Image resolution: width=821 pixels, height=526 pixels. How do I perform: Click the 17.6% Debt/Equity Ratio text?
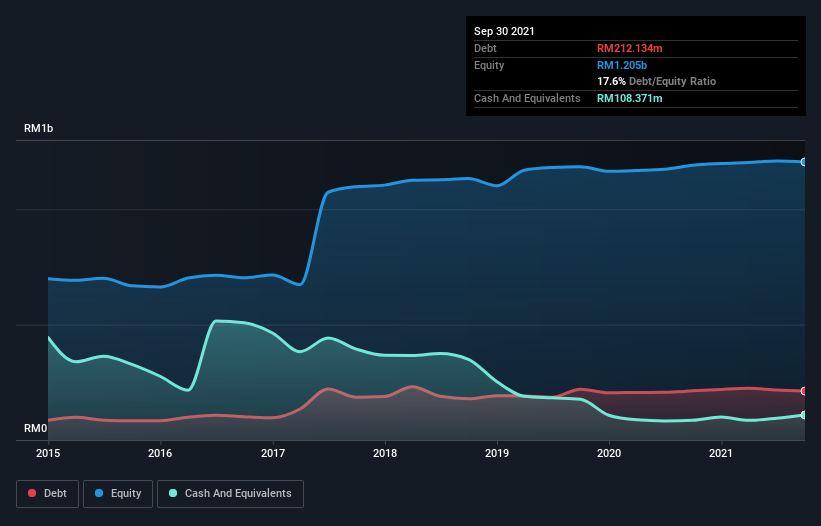click(x=657, y=81)
